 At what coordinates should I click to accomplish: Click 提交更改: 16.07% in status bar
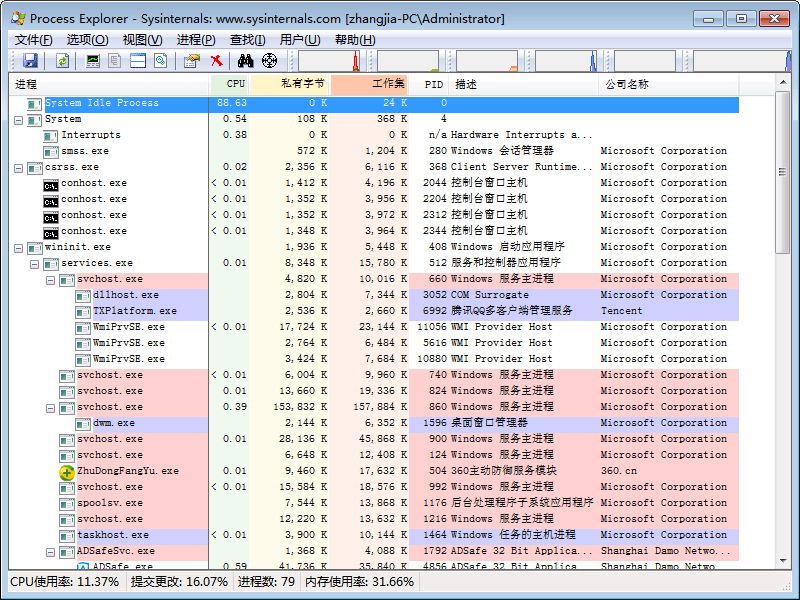[x=179, y=582]
